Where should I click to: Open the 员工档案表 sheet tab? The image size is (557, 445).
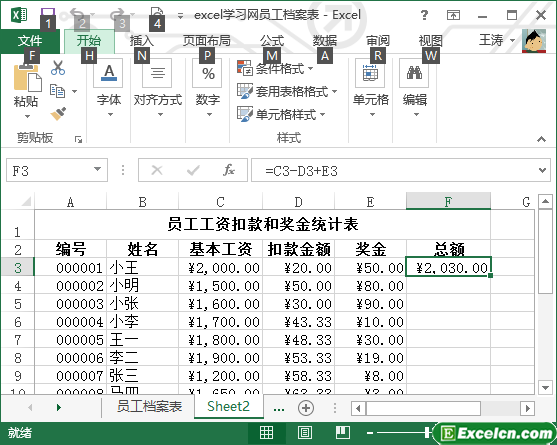coord(149,406)
